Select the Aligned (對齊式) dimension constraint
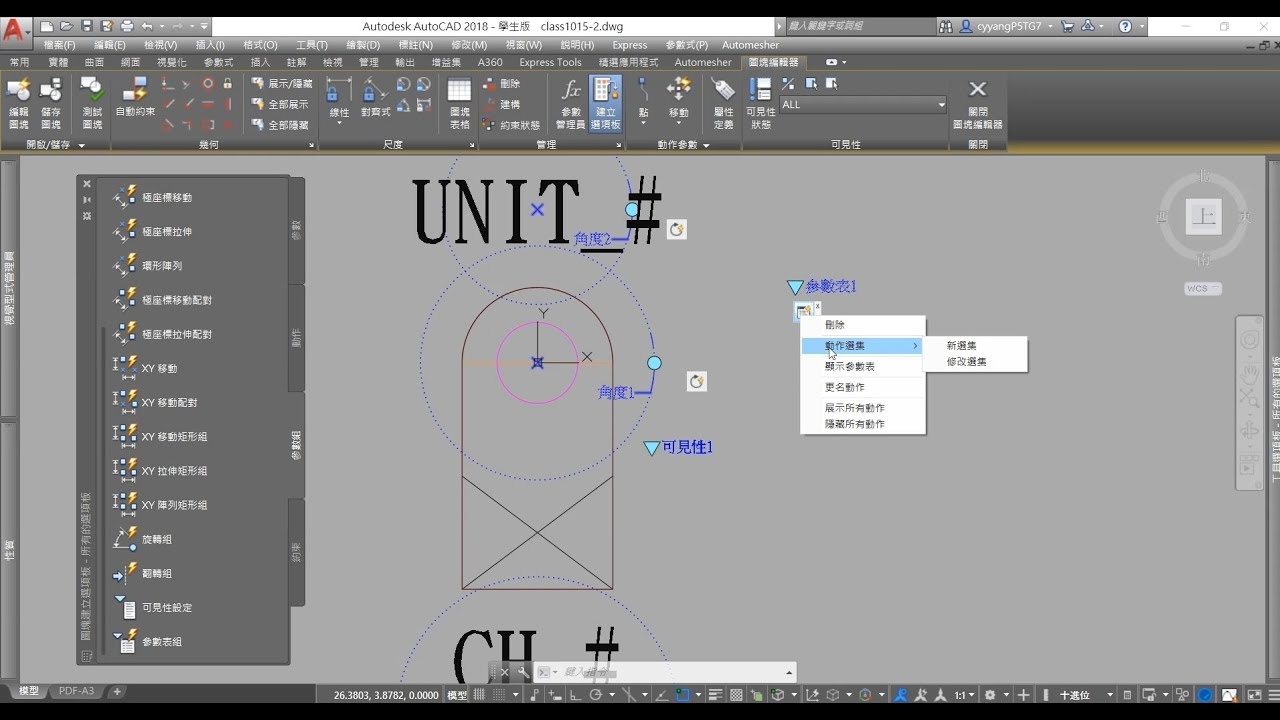The width and height of the screenshot is (1280, 720). point(375,97)
